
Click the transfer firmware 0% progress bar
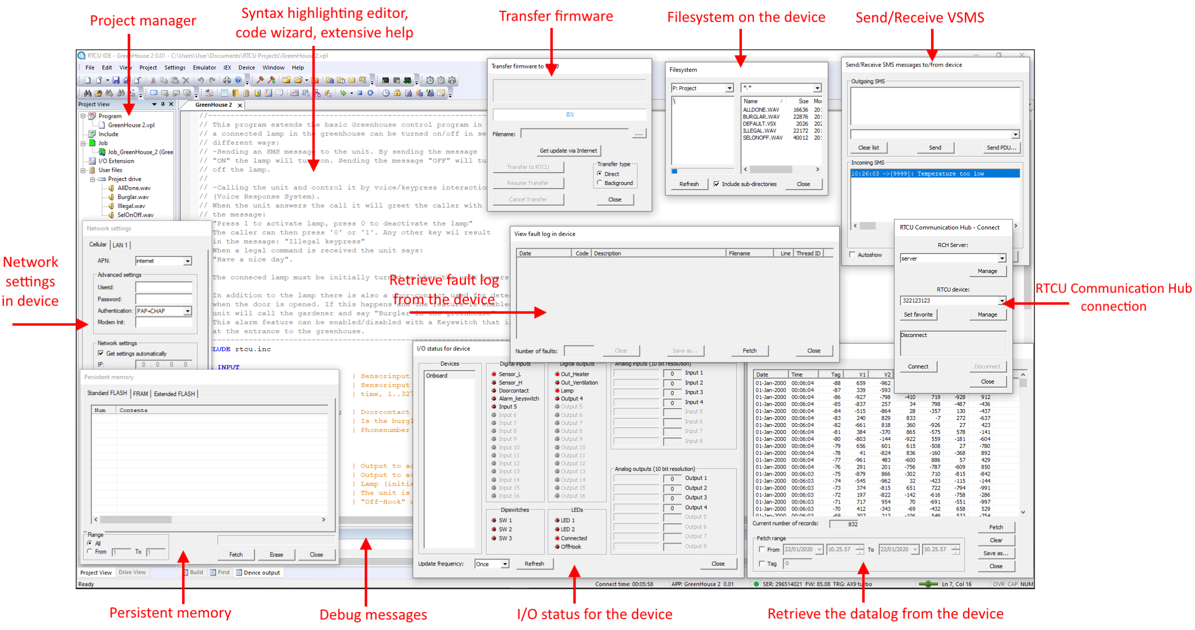click(569, 114)
